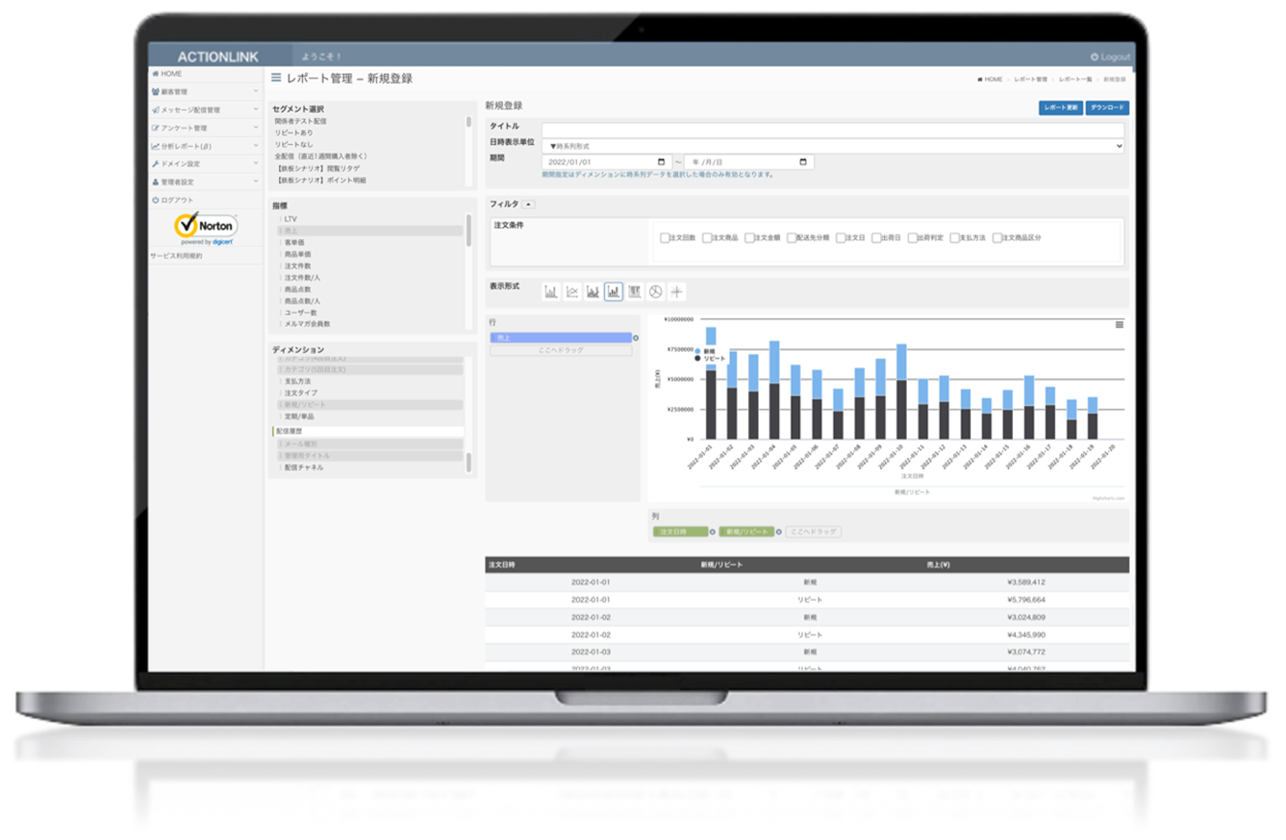Open the 日時表示単位 dropdown
The width and height of the screenshot is (1286, 840).
(833, 146)
